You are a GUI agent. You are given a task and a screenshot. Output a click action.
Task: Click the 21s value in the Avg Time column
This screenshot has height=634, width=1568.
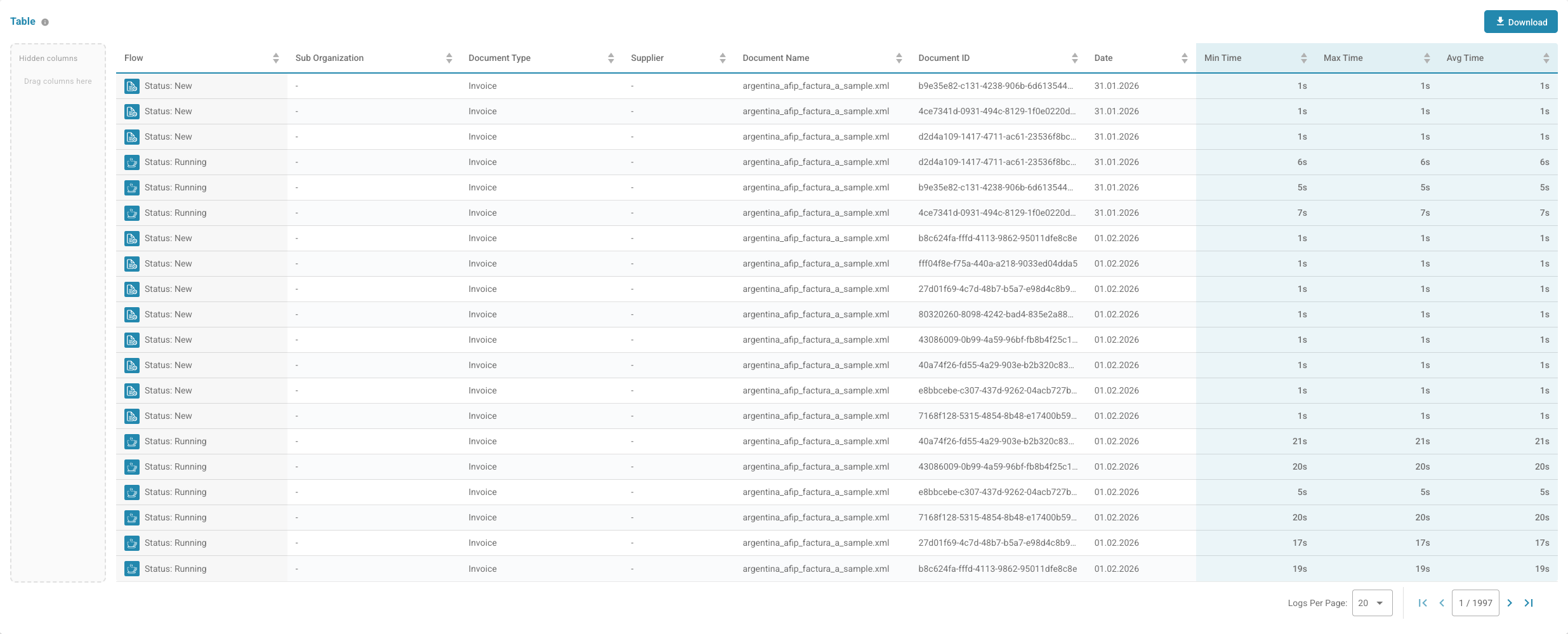[1542, 442]
